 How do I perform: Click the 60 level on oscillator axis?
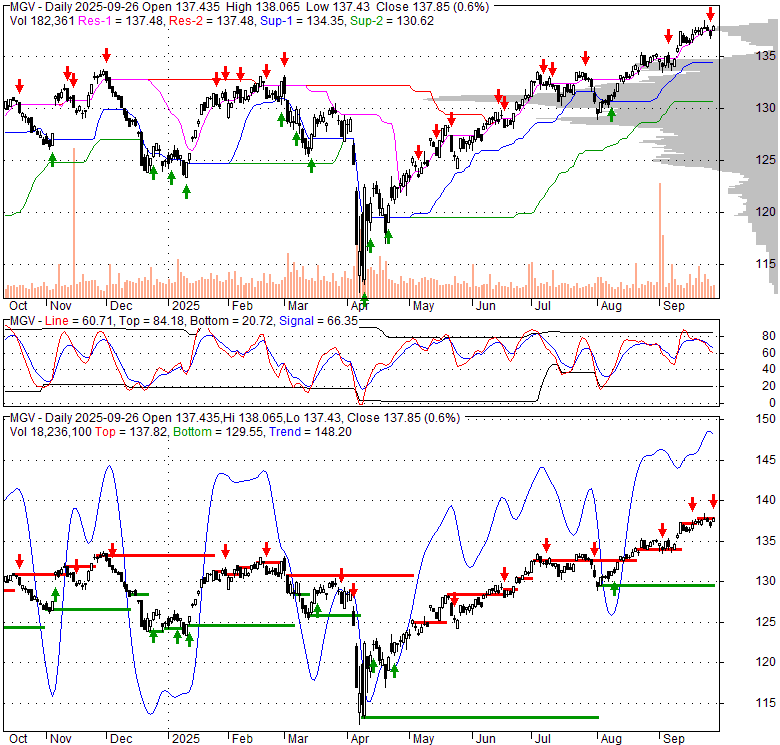point(769,353)
